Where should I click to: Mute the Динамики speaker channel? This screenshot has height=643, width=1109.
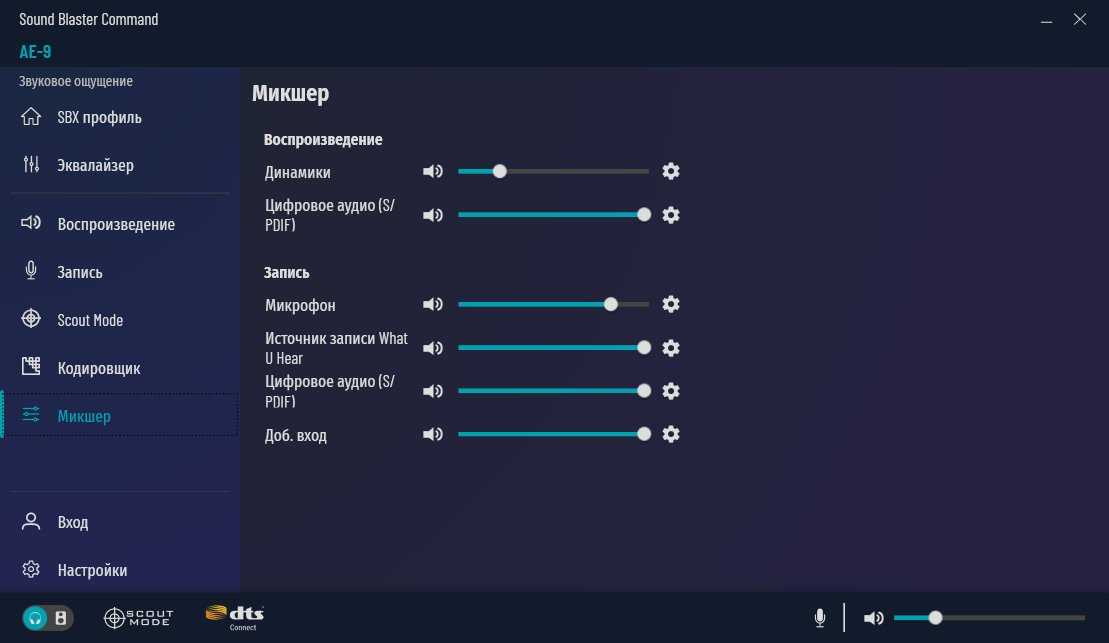432,172
